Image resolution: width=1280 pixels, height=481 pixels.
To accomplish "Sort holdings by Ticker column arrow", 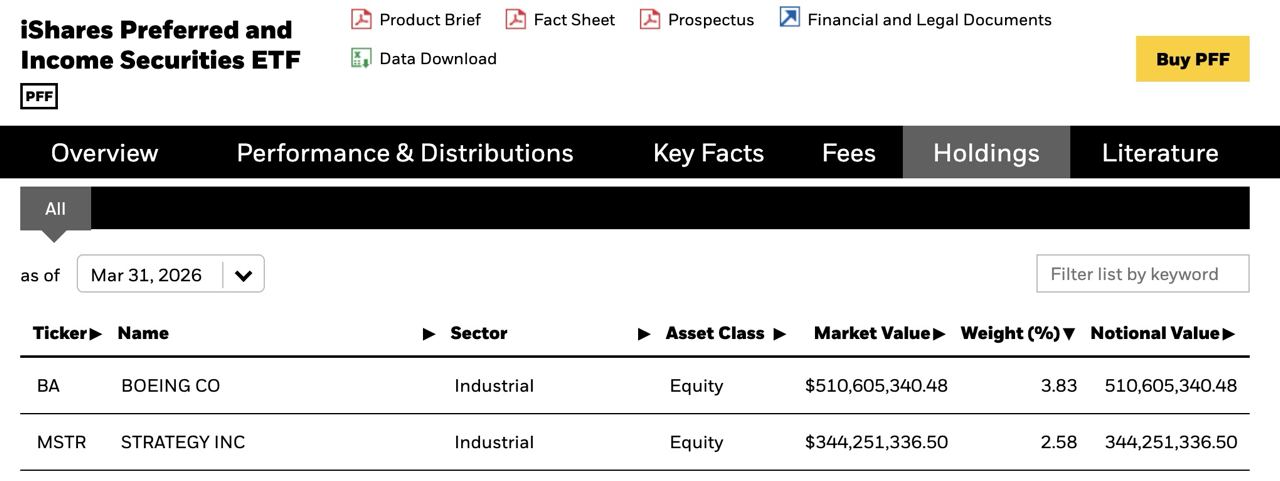I will pos(96,334).
